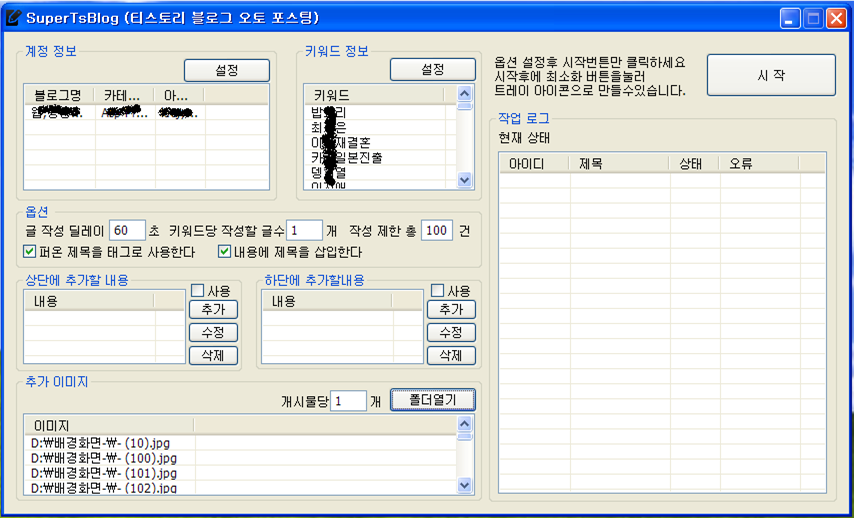
Task: Enable 사용 checkbox for 하단에 추가할내용
Action: pyautogui.click(x=437, y=290)
